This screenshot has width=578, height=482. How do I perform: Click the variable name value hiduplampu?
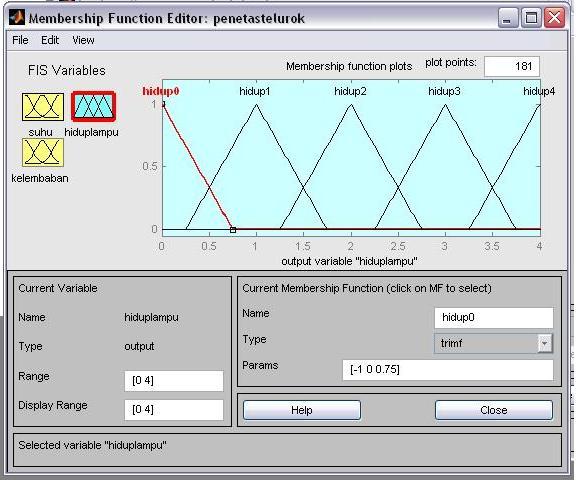(152, 317)
